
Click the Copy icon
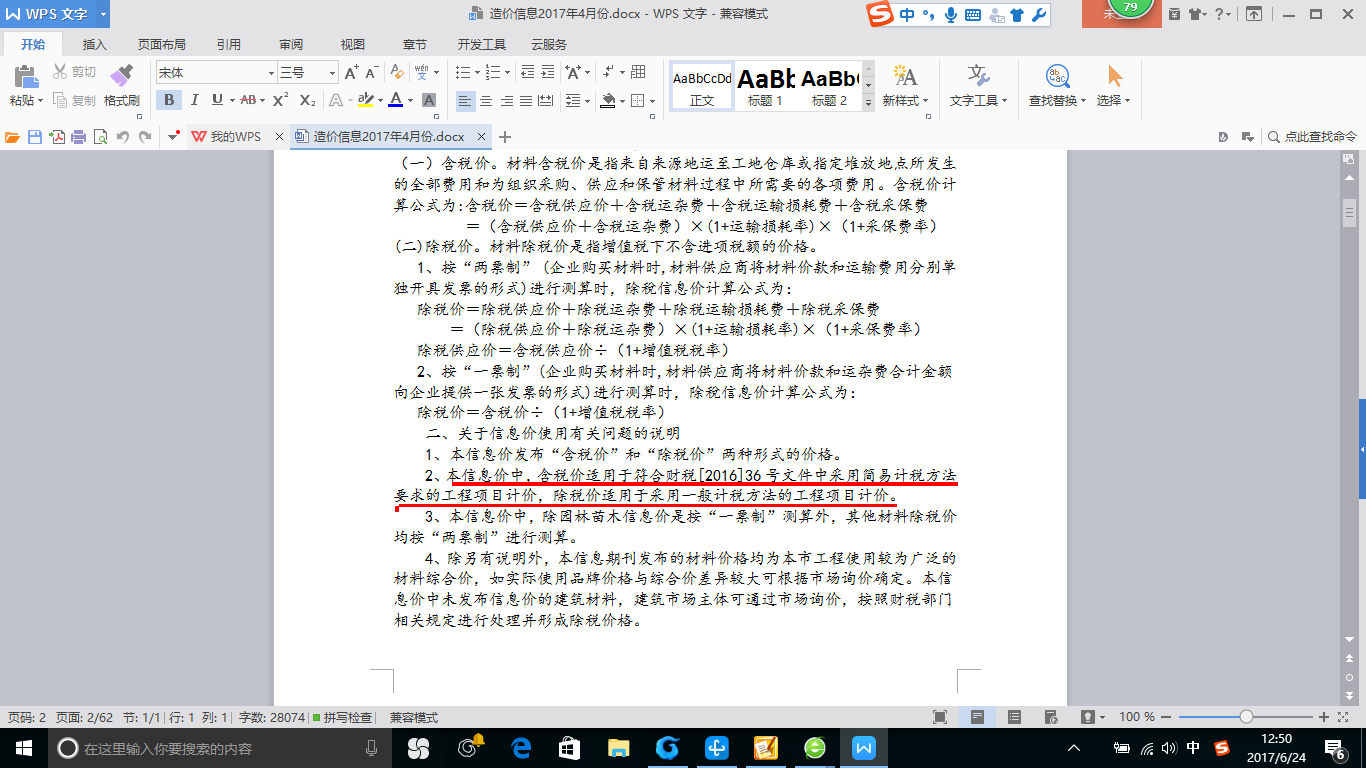pyautogui.click(x=61, y=100)
